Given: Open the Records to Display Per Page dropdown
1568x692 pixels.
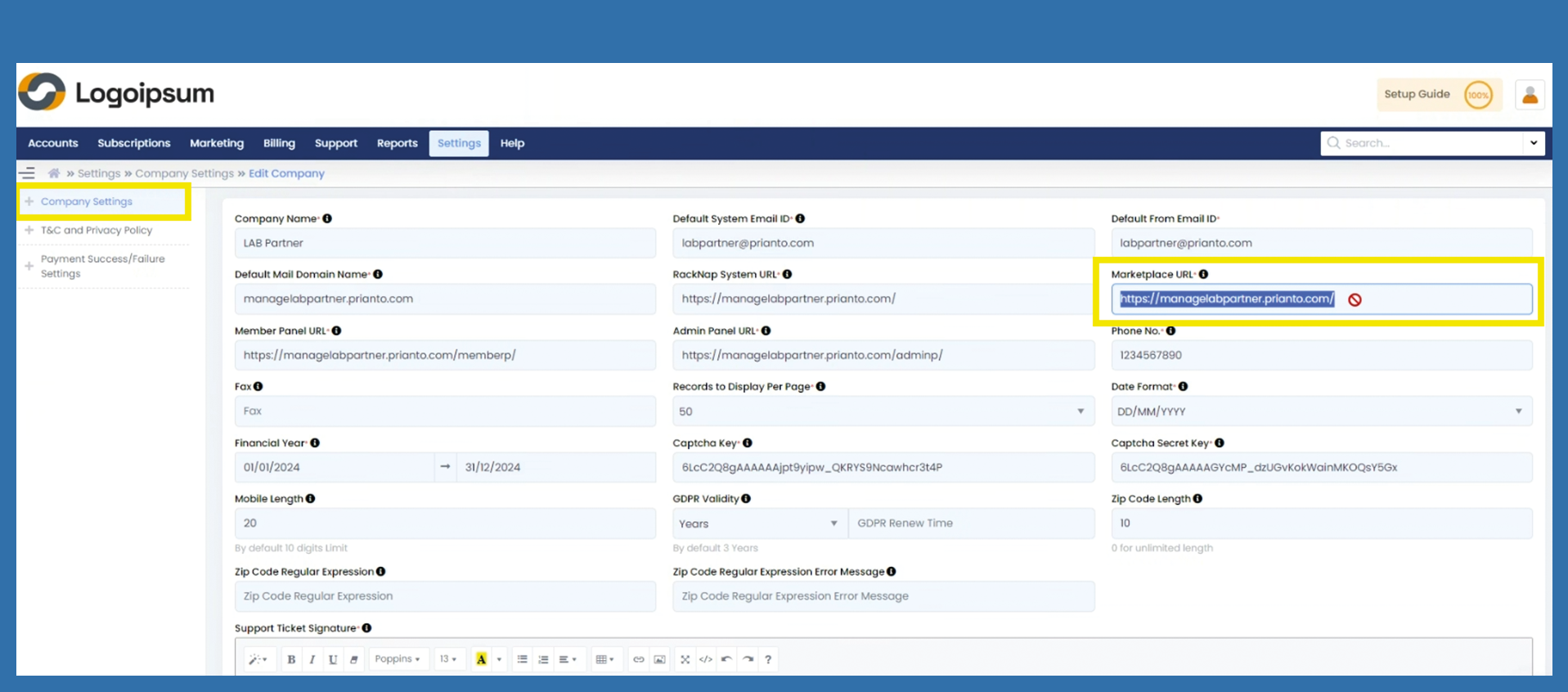Looking at the screenshot, I should pos(883,411).
